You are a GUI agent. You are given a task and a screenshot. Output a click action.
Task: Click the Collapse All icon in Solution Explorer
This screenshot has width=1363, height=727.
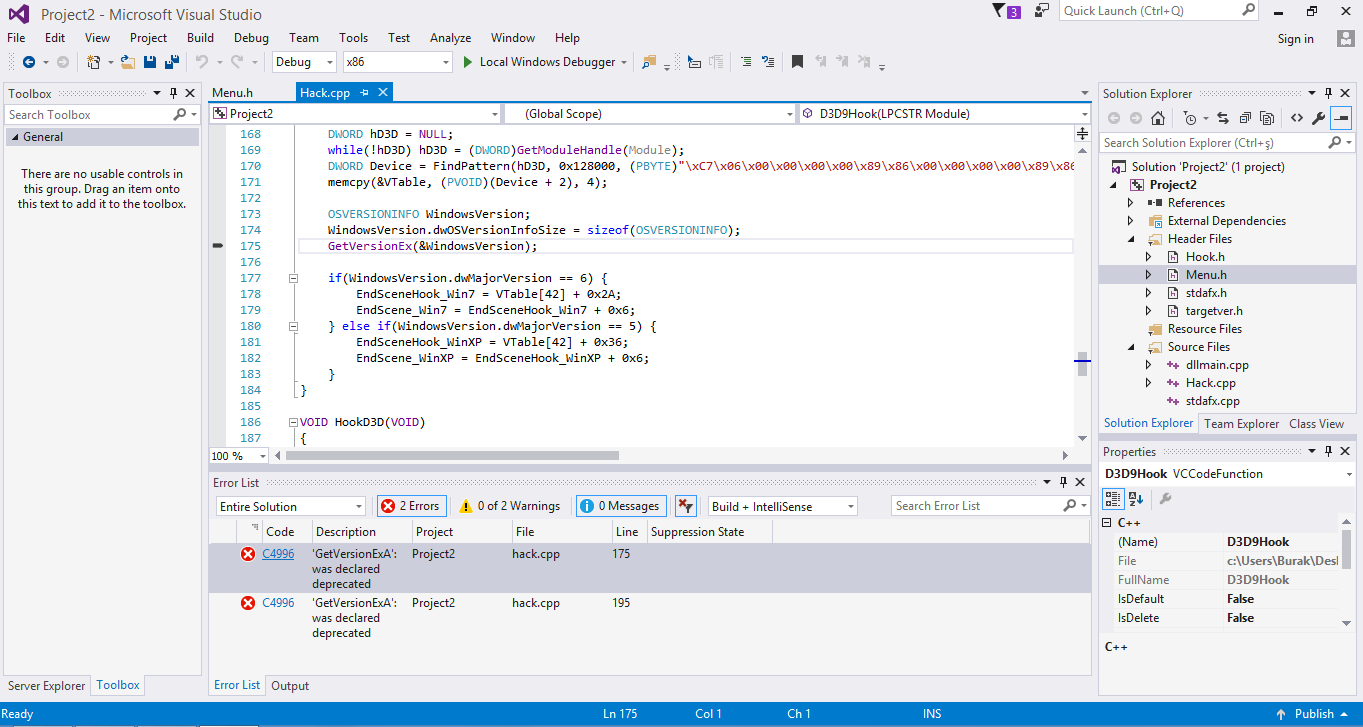[x=1245, y=118]
